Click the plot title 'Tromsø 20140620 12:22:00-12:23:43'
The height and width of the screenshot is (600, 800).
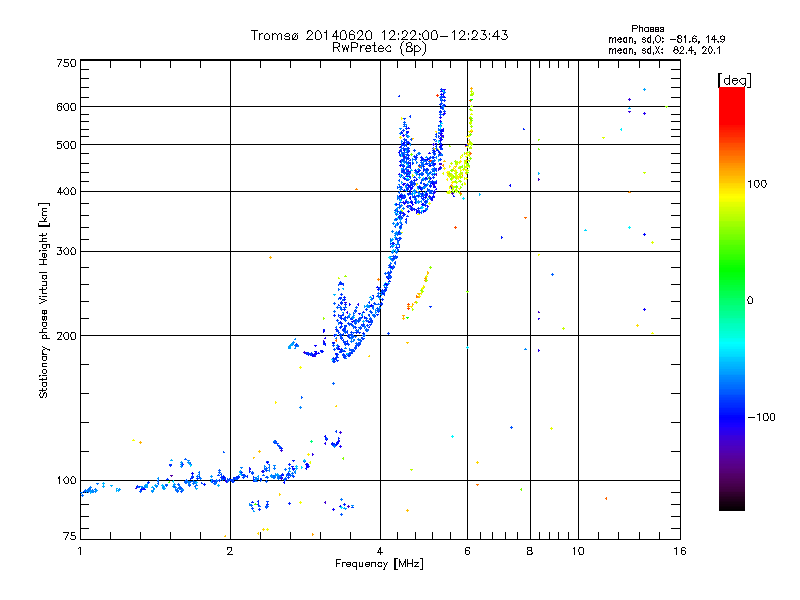click(379, 35)
